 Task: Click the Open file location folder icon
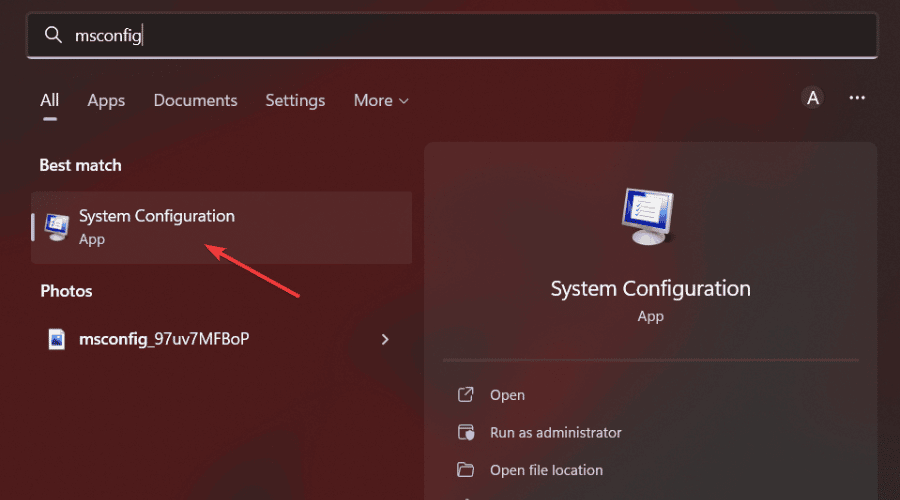(x=465, y=470)
